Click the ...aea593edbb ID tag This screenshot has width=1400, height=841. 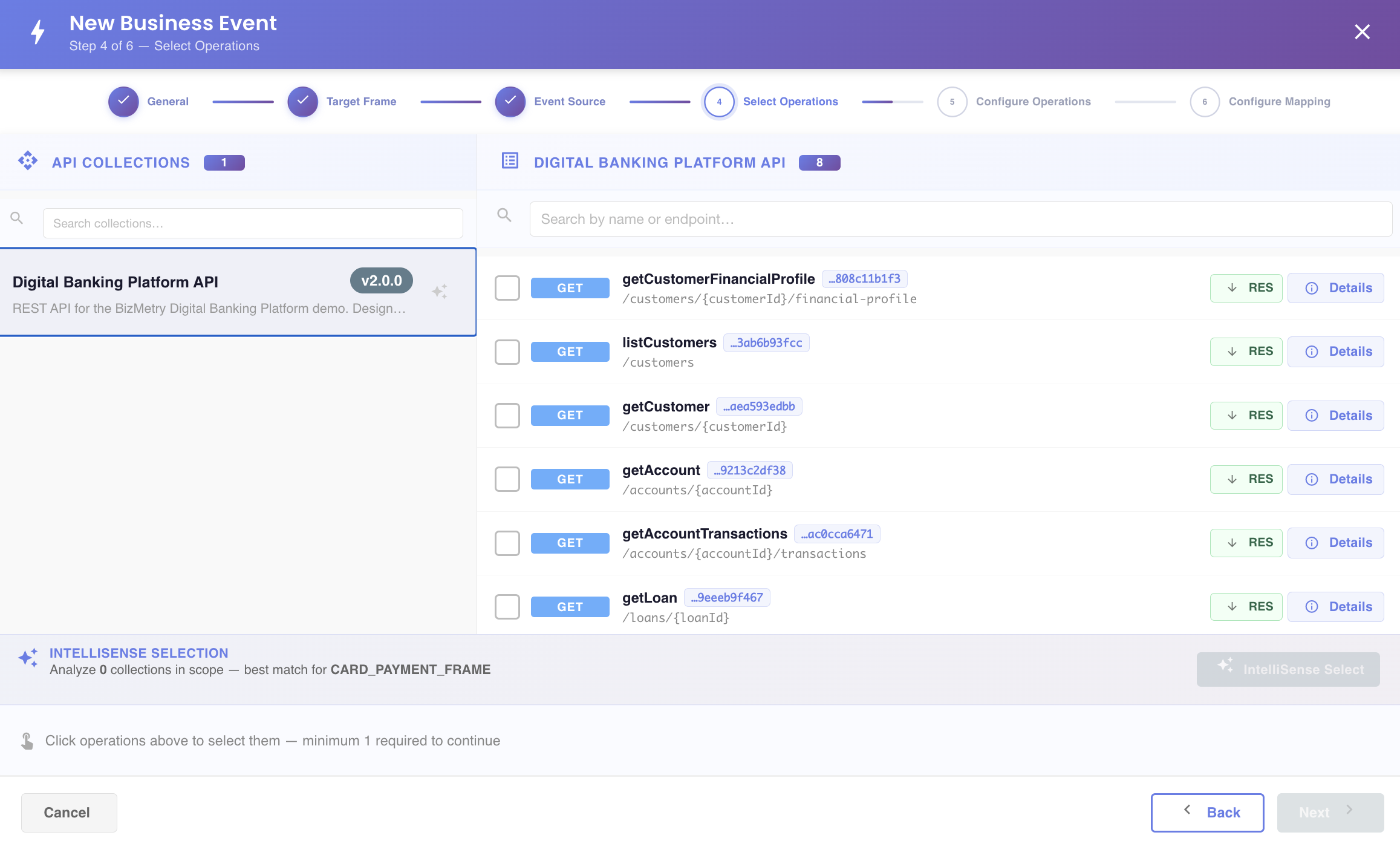click(759, 407)
